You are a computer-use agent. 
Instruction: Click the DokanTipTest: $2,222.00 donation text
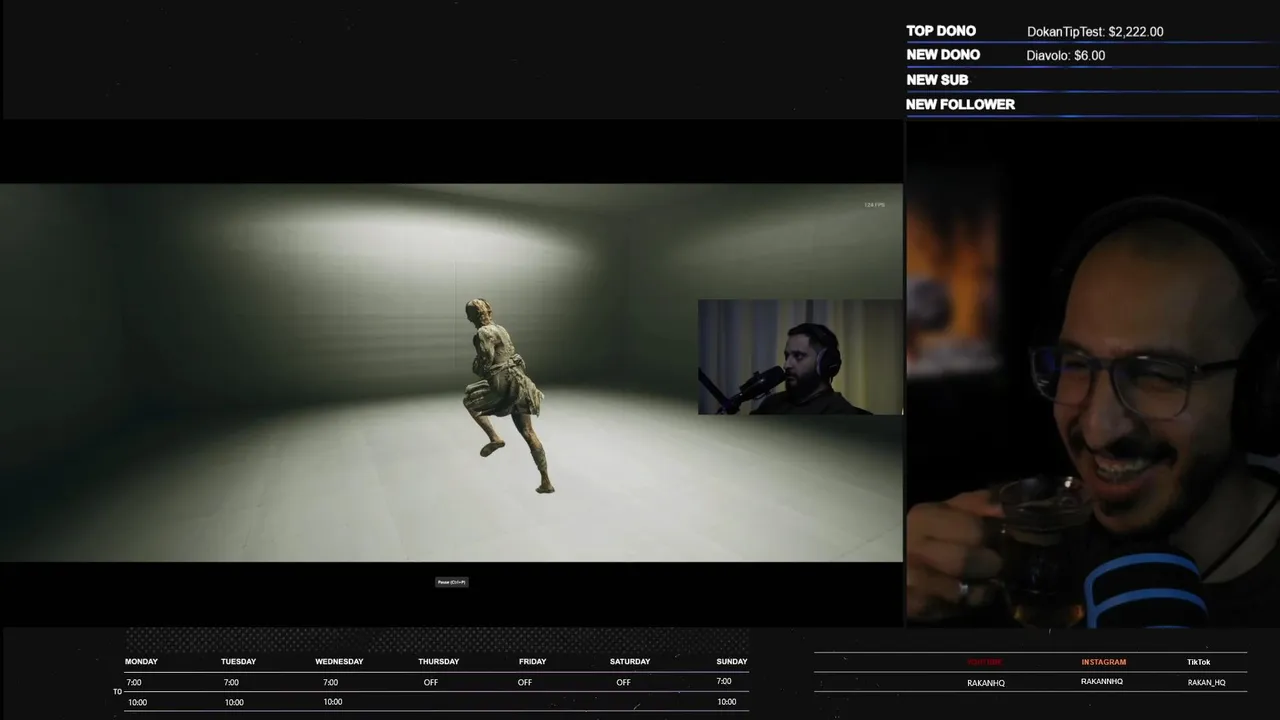(1095, 32)
